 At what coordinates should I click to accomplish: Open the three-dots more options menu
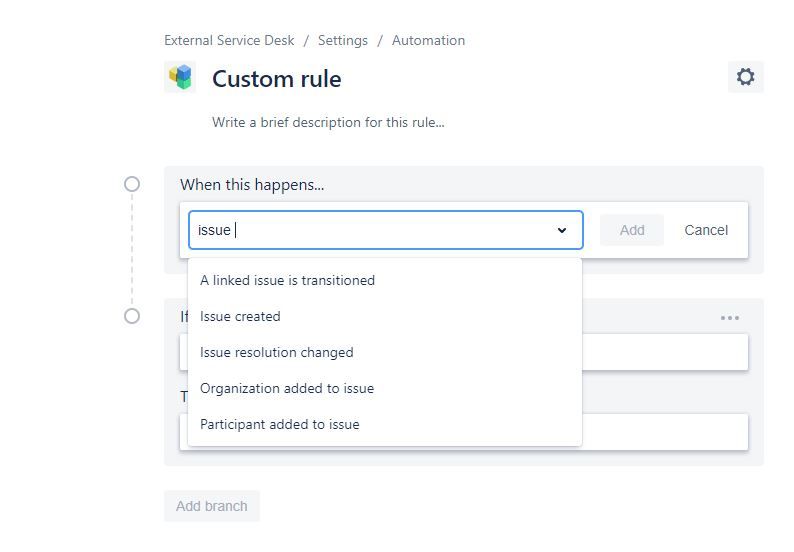pos(730,318)
